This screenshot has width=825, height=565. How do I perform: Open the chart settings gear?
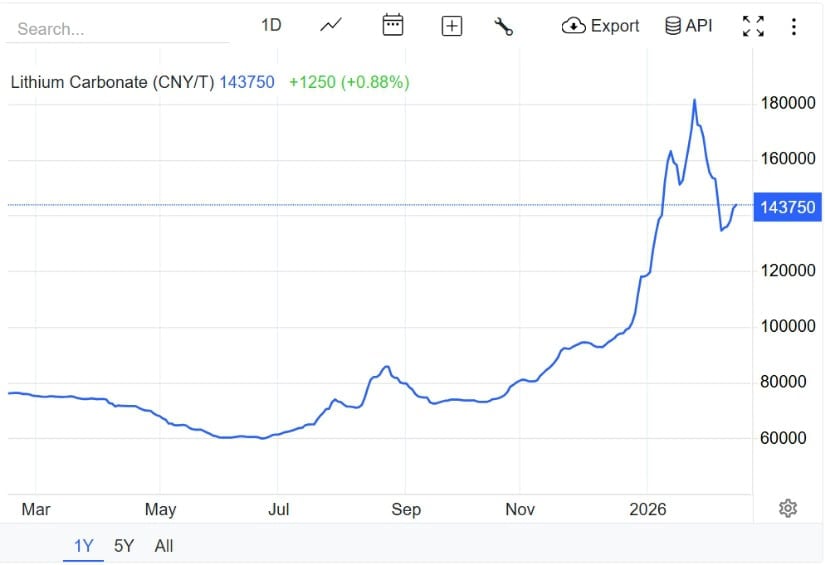[788, 508]
